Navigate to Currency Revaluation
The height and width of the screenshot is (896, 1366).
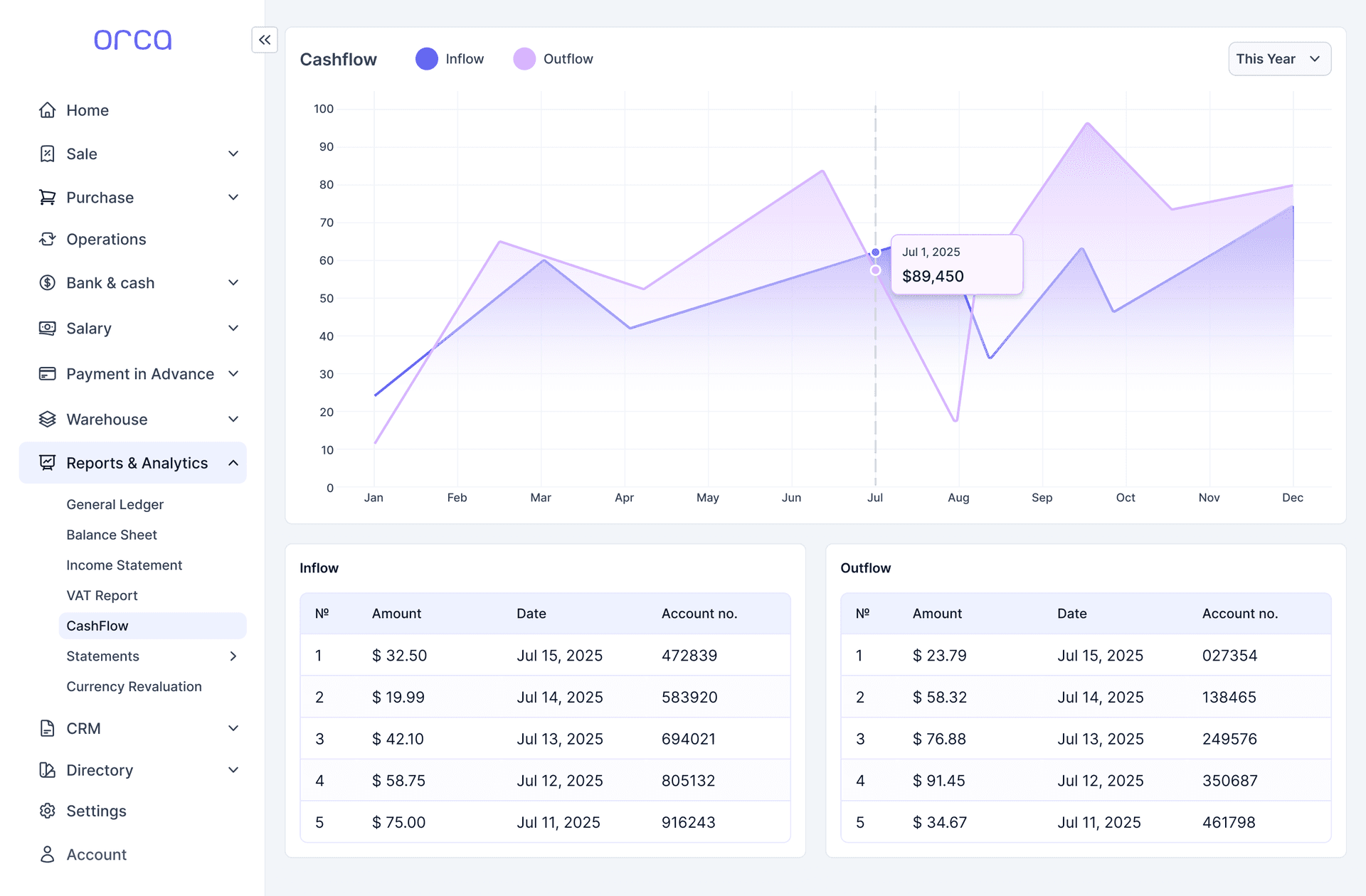(x=134, y=686)
